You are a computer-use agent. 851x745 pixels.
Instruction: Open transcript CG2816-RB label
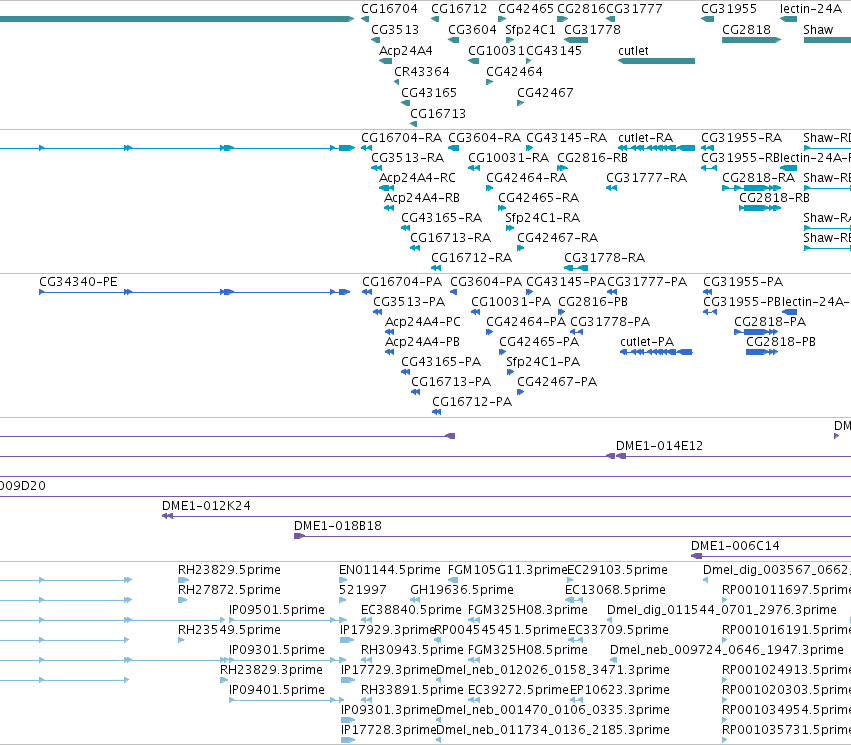(x=592, y=158)
